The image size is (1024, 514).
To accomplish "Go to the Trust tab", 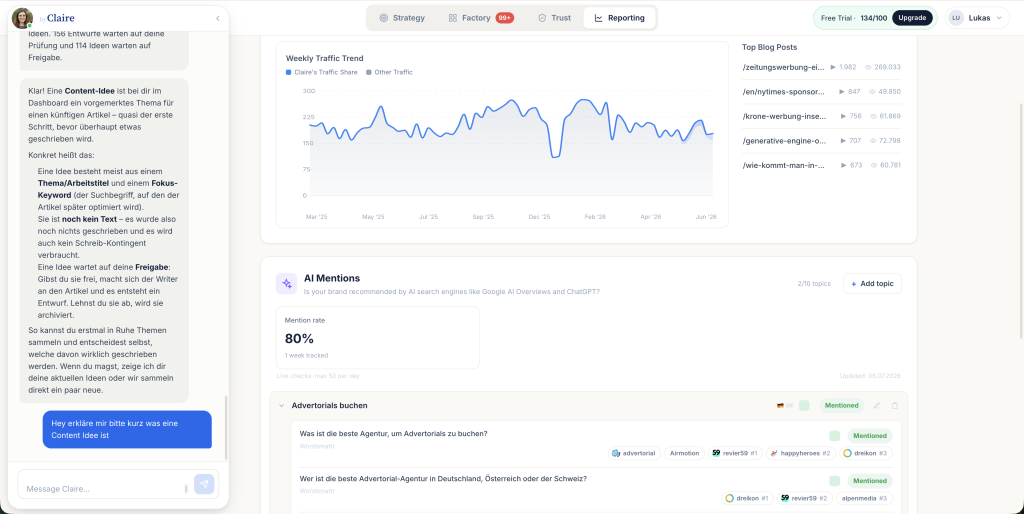I will pos(554,18).
